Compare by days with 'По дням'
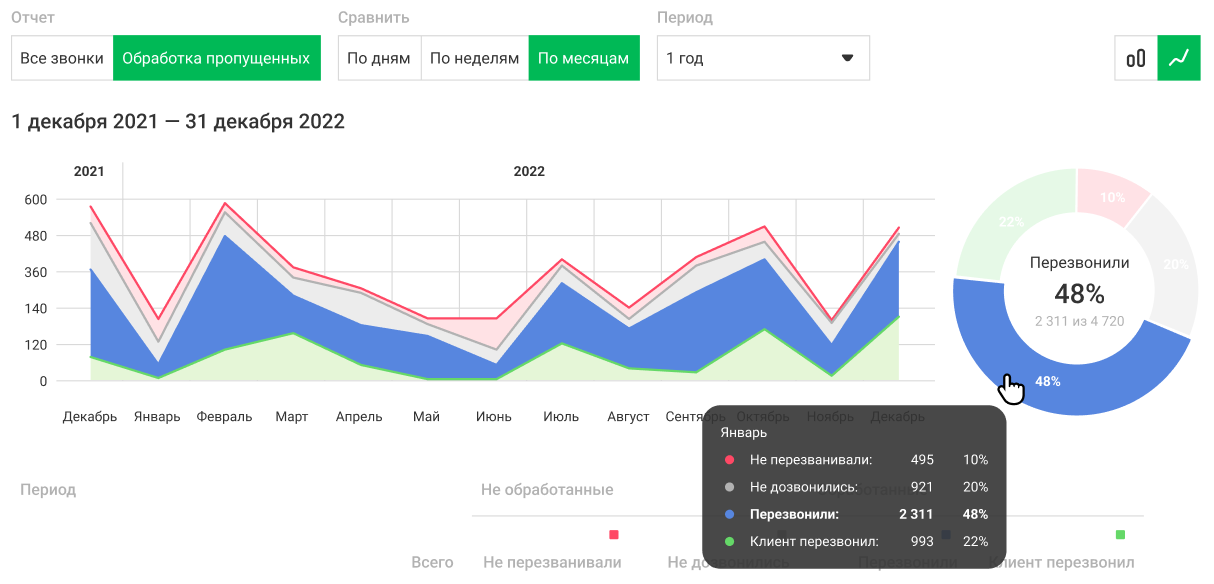 tap(379, 58)
